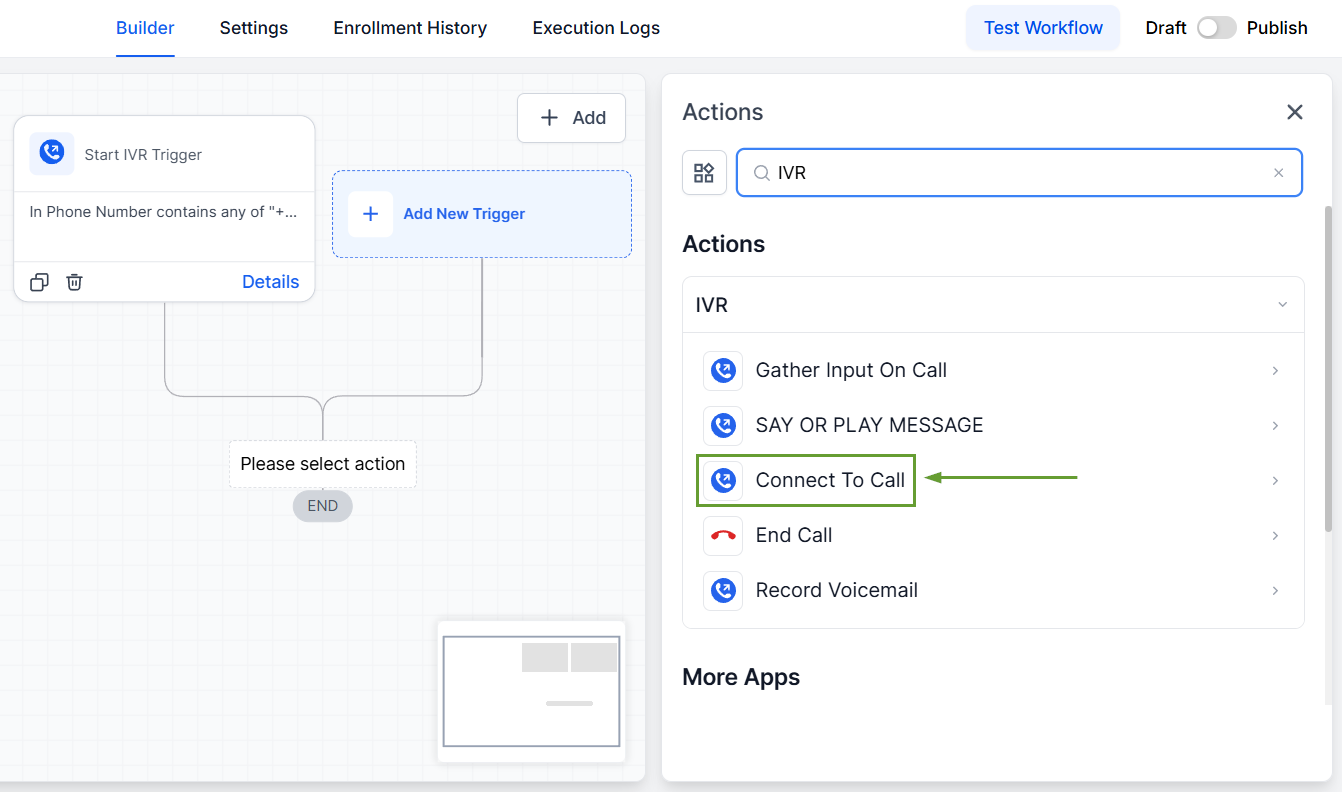Select the red End Call icon

tap(723, 536)
